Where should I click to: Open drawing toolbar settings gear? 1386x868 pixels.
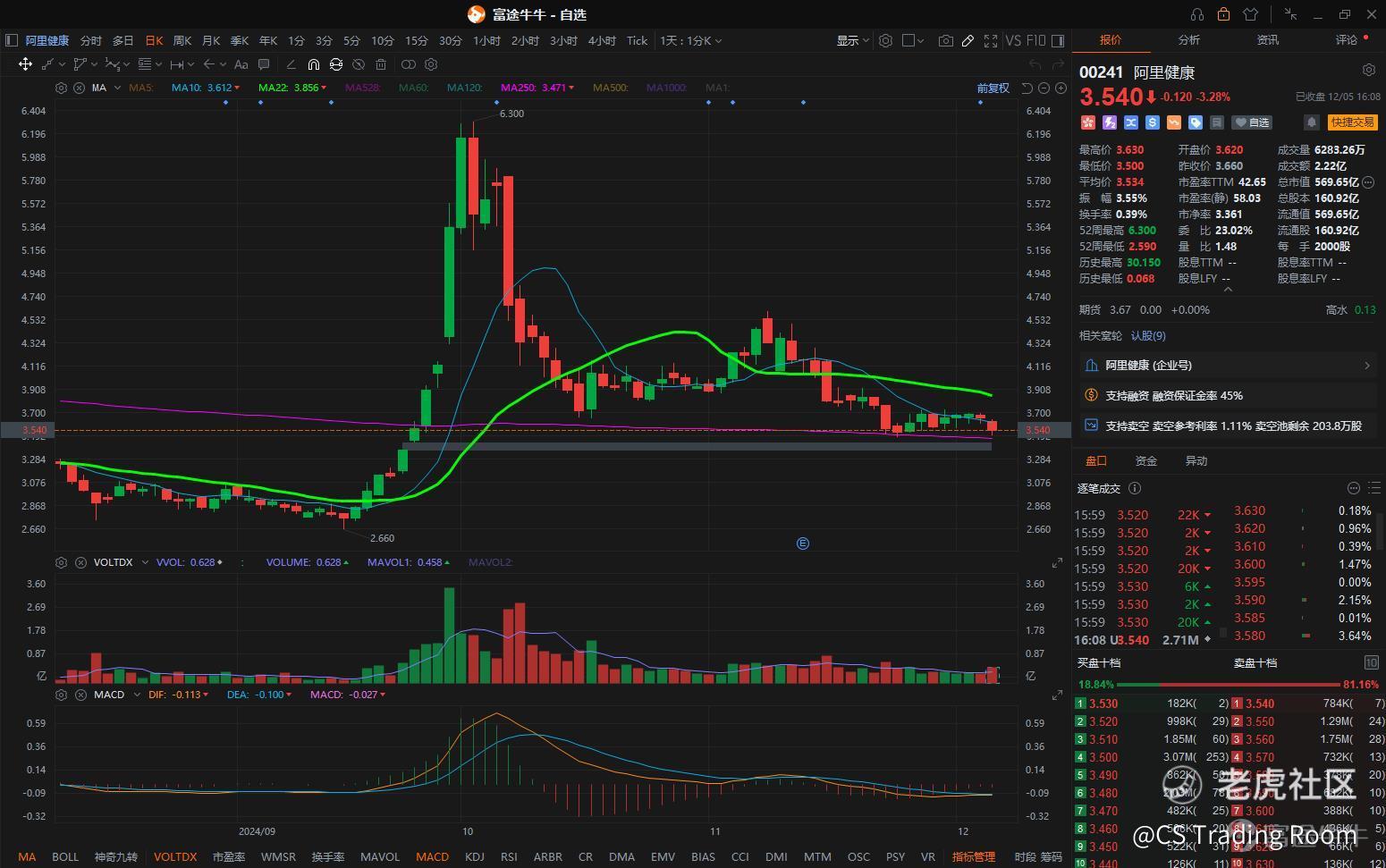click(x=431, y=64)
